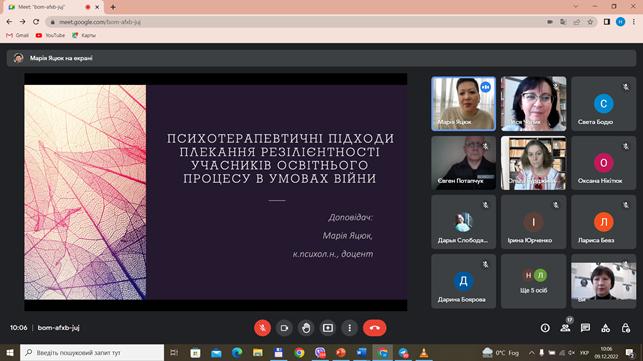Click the 'Марія Яцюк на екрані' banner
The height and width of the screenshot is (361, 643).
[321, 58]
